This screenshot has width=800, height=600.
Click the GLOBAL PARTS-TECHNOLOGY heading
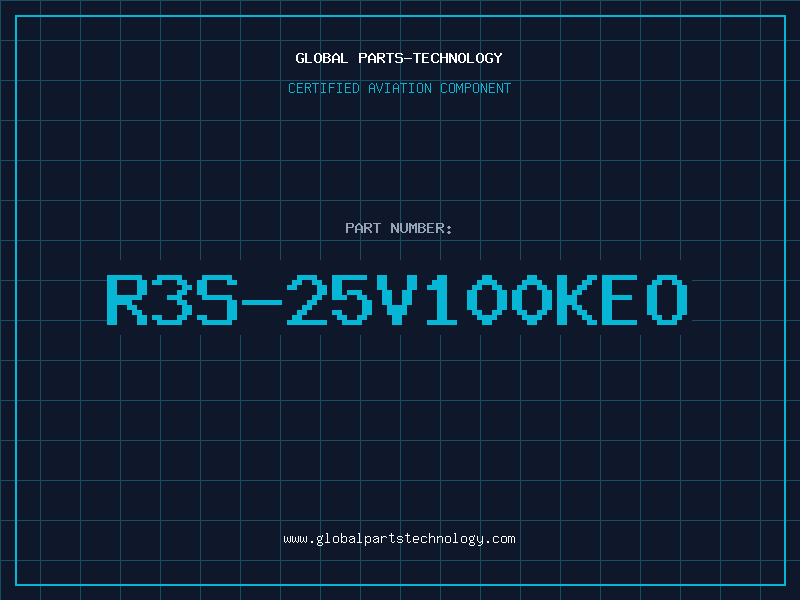click(399, 58)
